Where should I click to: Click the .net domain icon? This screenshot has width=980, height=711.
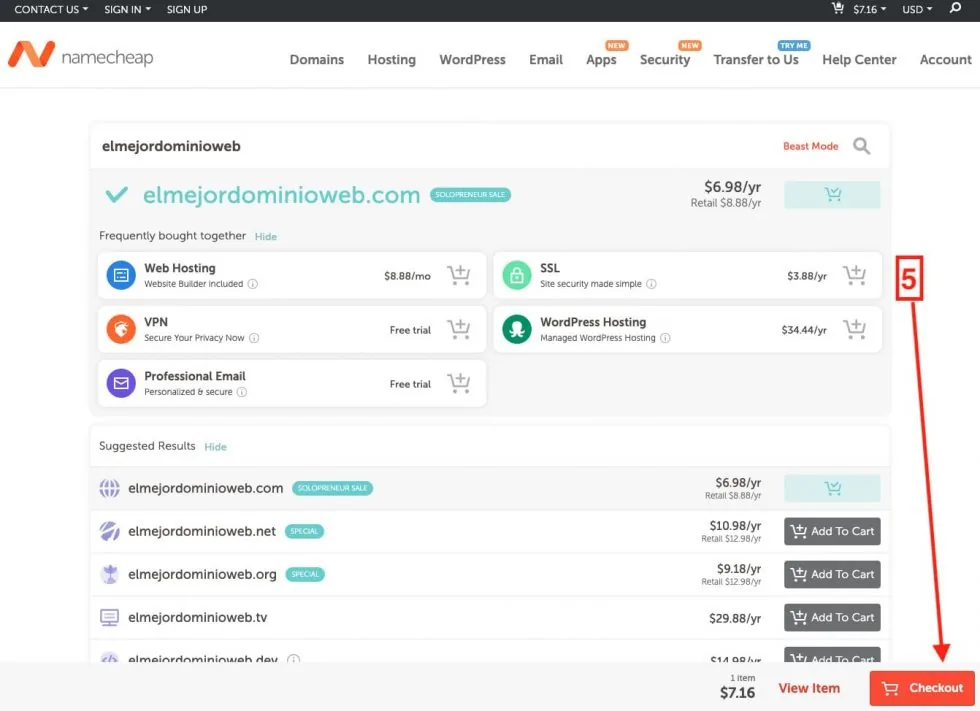109,531
